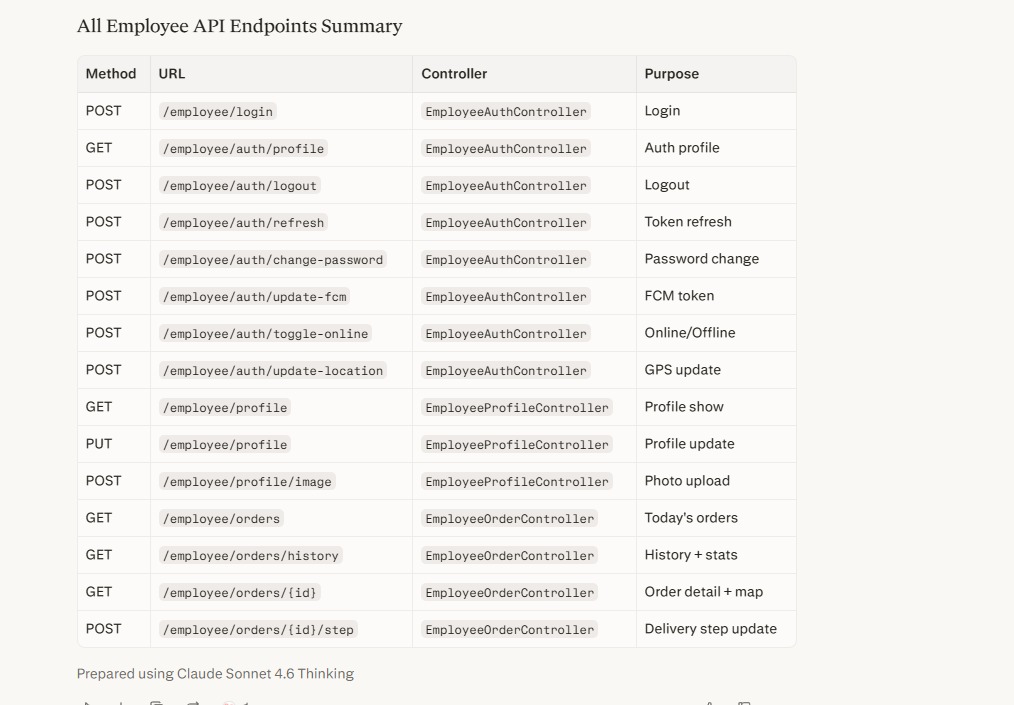The height and width of the screenshot is (705, 1014).
Task: Select EmployeeAuthController in the Login row
Action: click(506, 111)
